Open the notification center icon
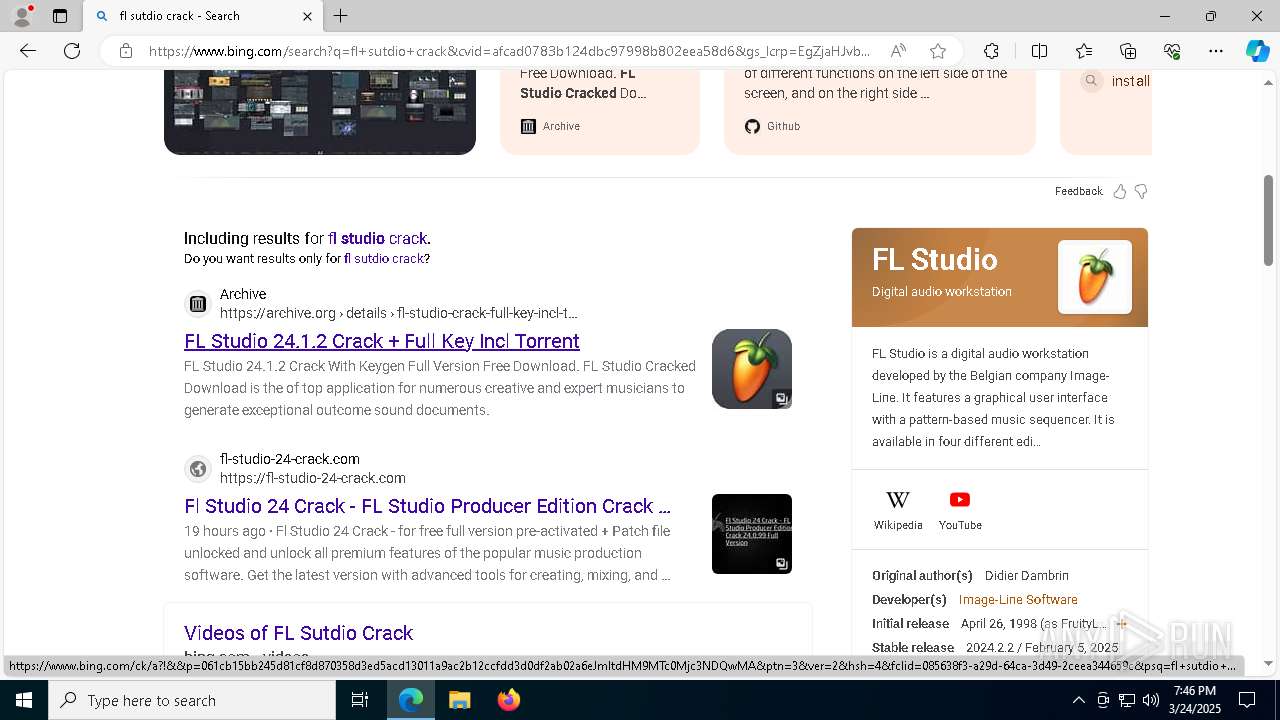Viewport: 1280px width, 720px height. pos(1247,700)
